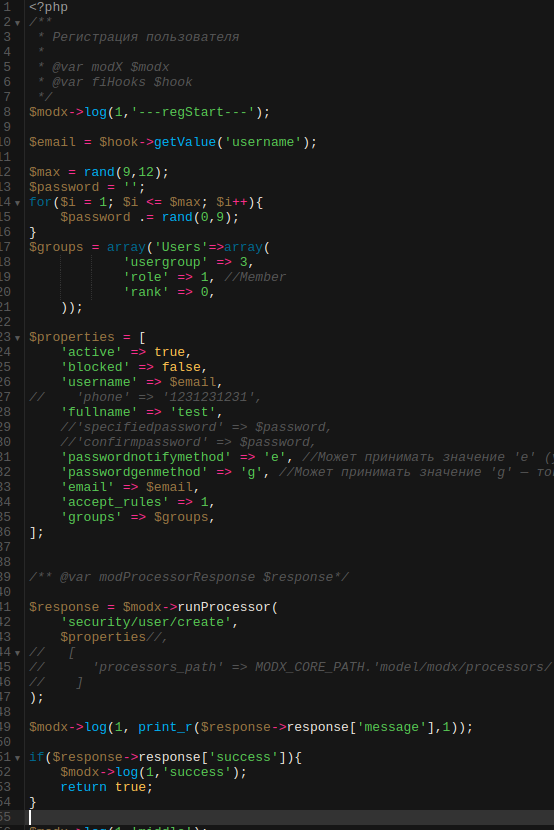554x830 pixels.
Task: Collapse the $properties array fold arrow
Action: pyautogui.click(x=17, y=338)
